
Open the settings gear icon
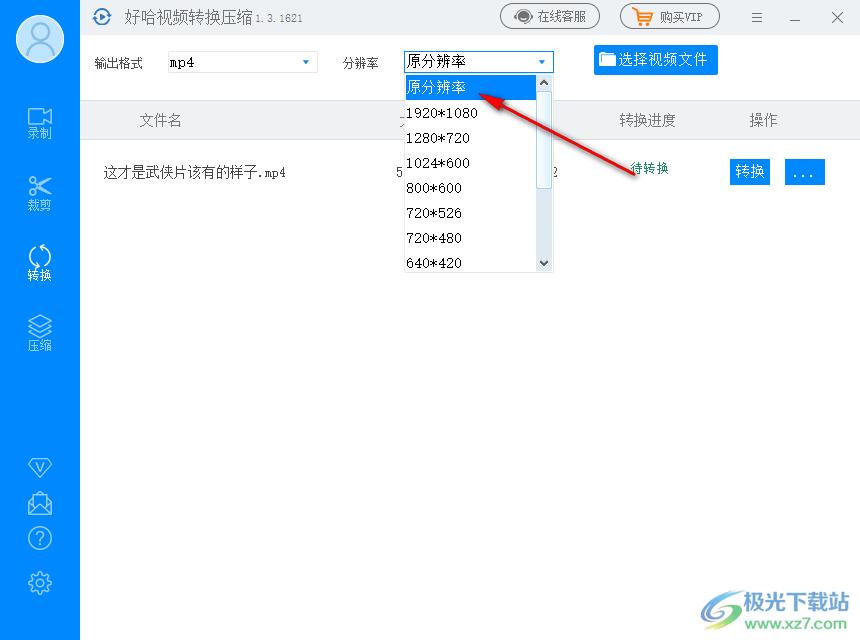[39, 583]
